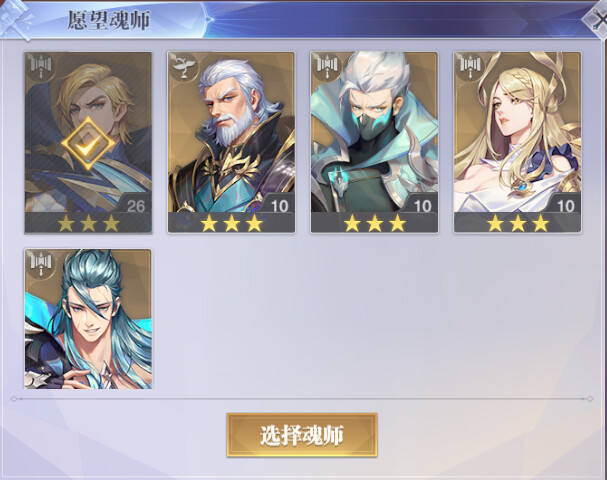Click the 愿望魂师 title header
This screenshot has height=480, width=607.
(109, 20)
